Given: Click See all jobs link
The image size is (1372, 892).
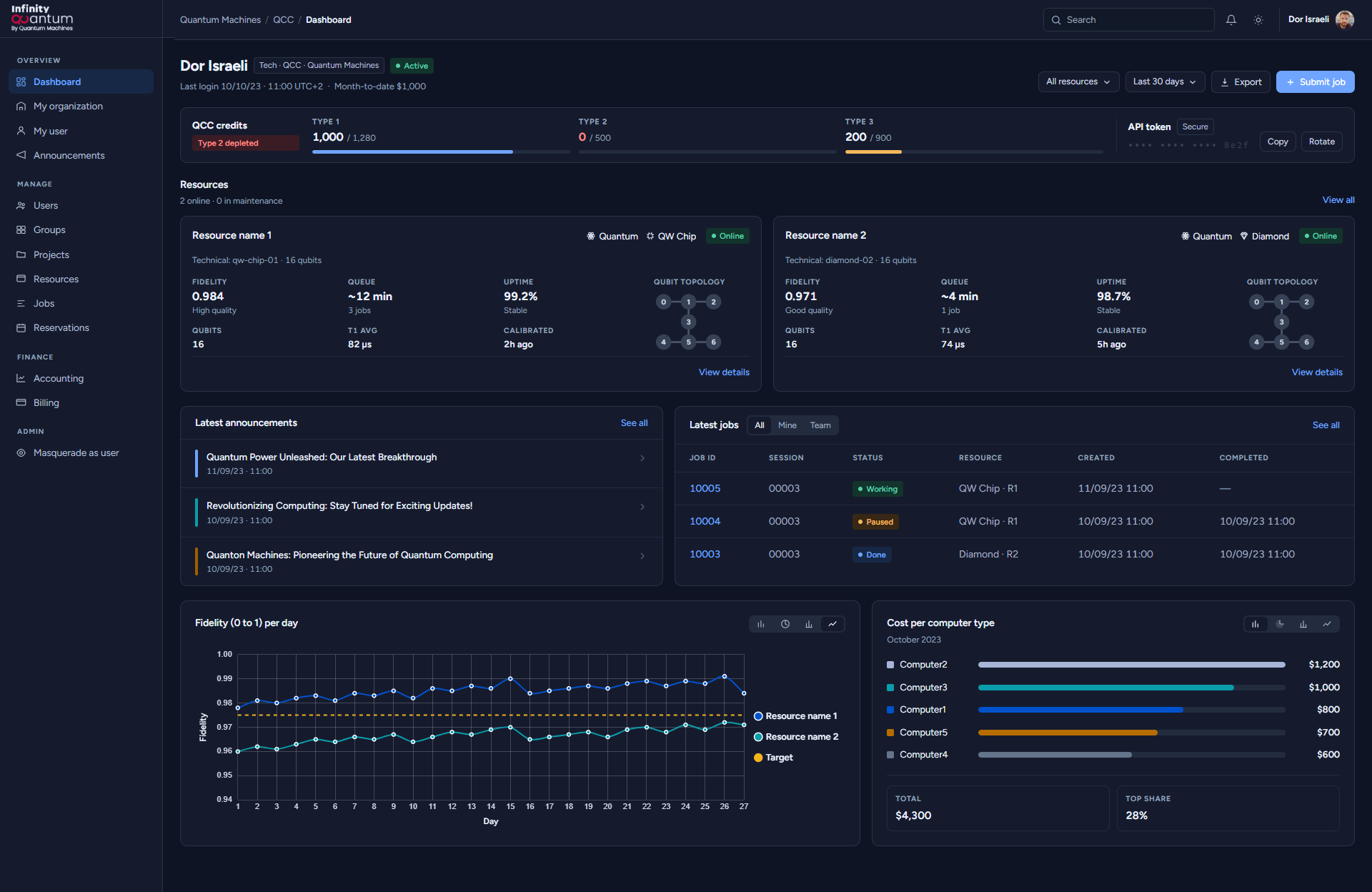Looking at the screenshot, I should pyautogui.click(x=1326, y=425).
